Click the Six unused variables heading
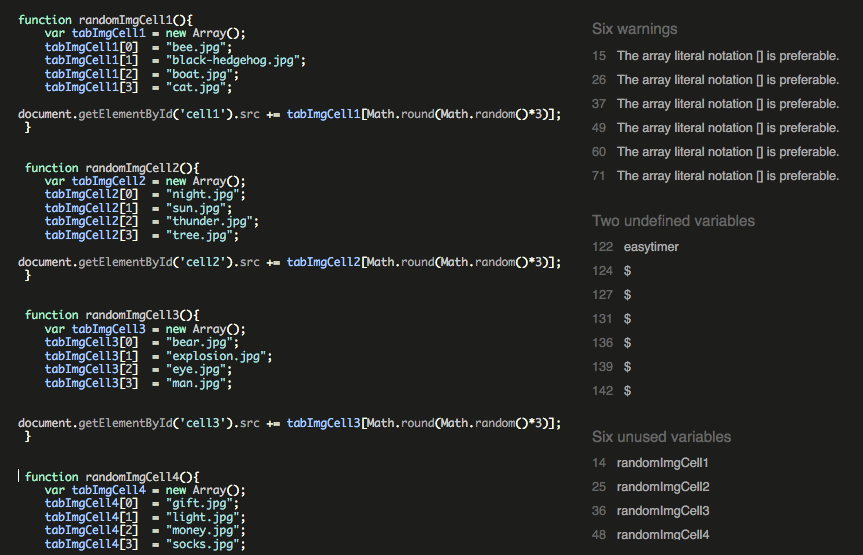 tap(662, 437)
